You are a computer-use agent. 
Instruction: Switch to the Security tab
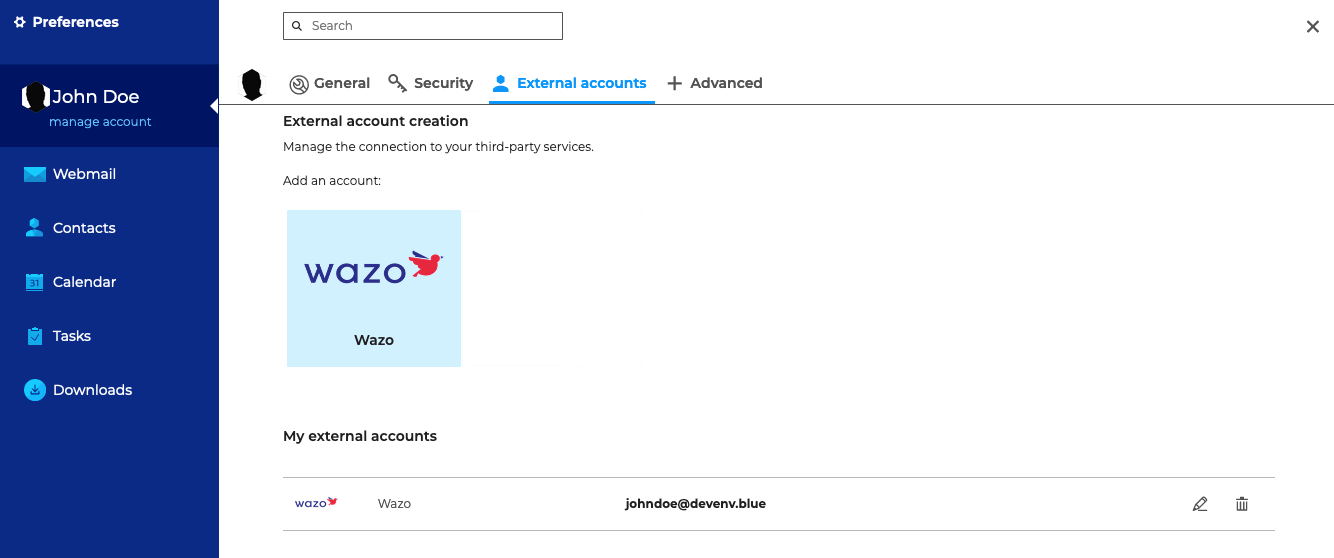[x=430, y=84]
